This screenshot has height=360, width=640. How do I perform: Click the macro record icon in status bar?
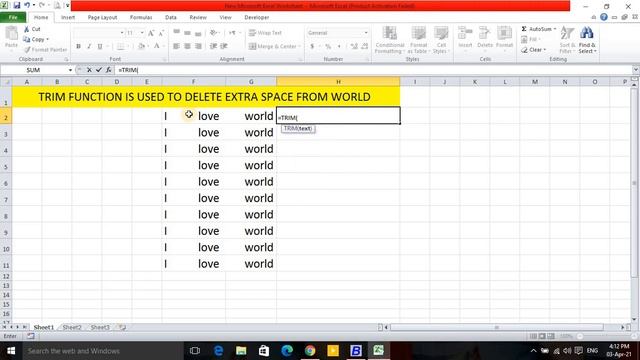coord(31,336)
